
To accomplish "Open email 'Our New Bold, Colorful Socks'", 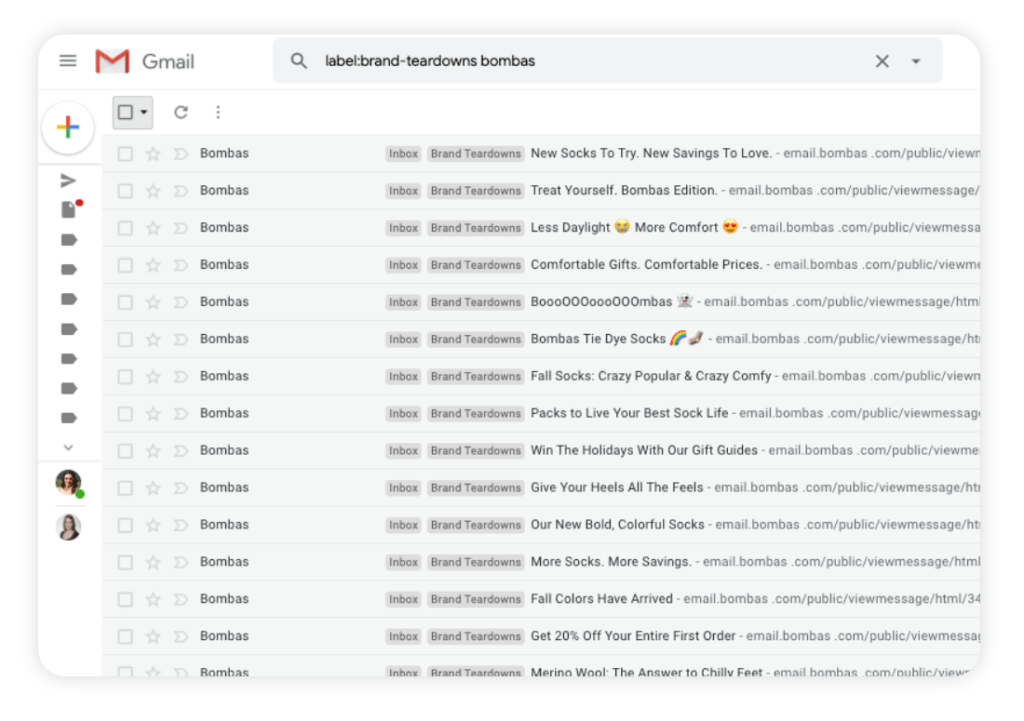I will 541,525.
